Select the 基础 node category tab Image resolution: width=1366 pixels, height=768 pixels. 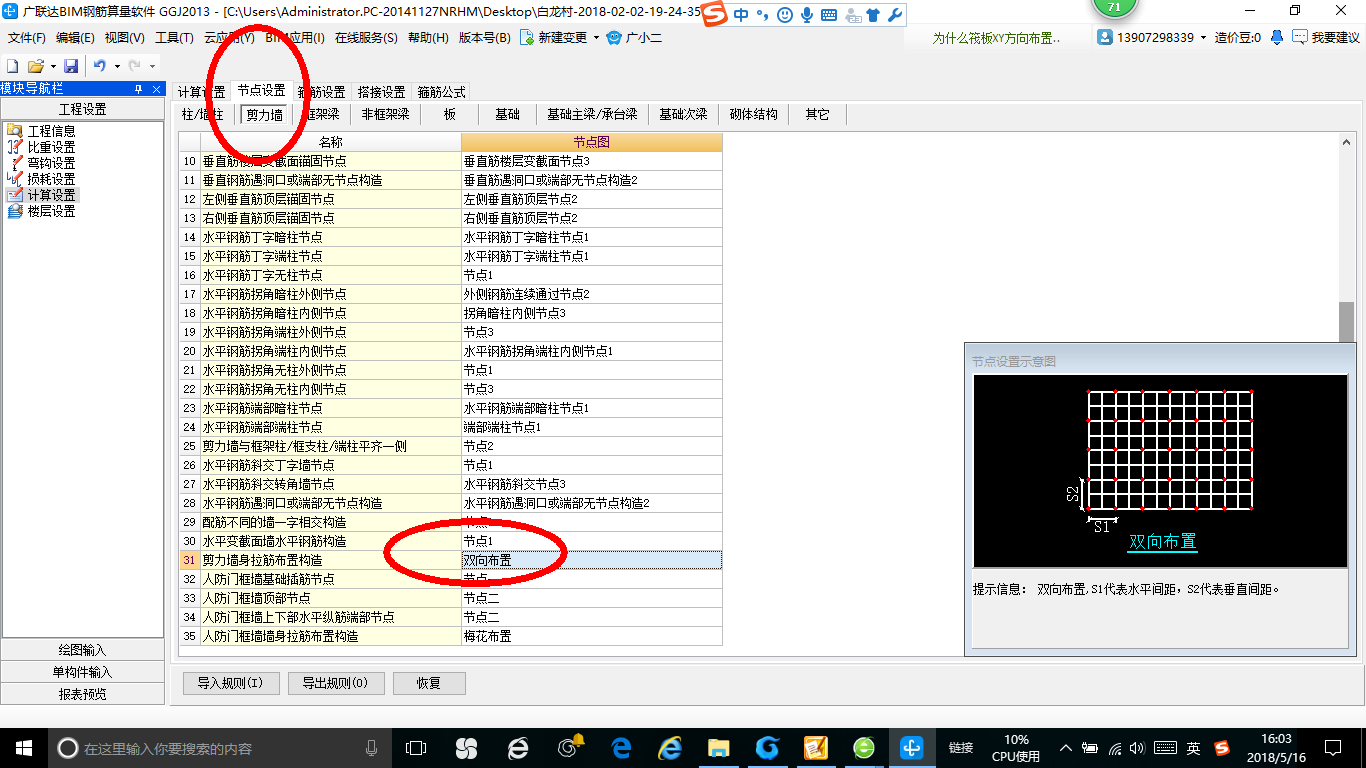tap(507, 114)
